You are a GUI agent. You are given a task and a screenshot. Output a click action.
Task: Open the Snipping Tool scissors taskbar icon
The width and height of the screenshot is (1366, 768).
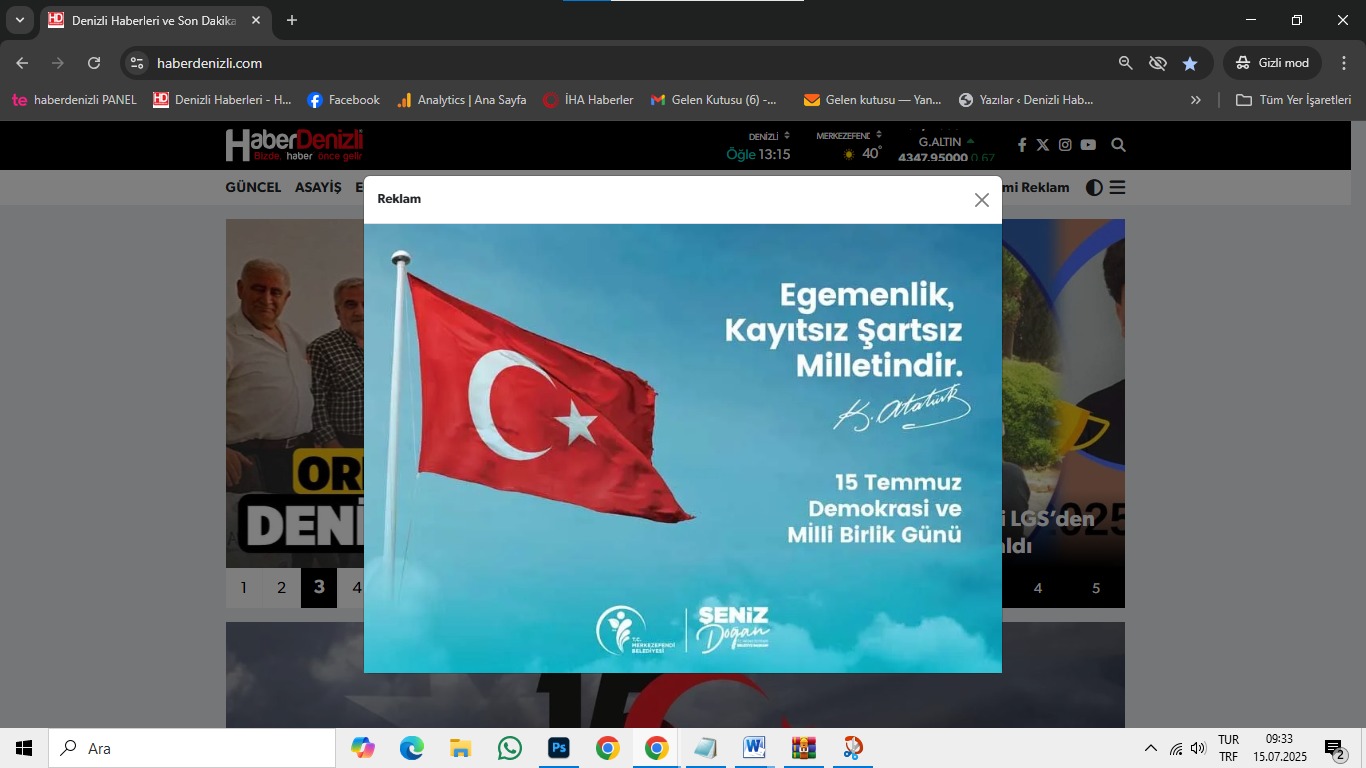tap(852, 748)
